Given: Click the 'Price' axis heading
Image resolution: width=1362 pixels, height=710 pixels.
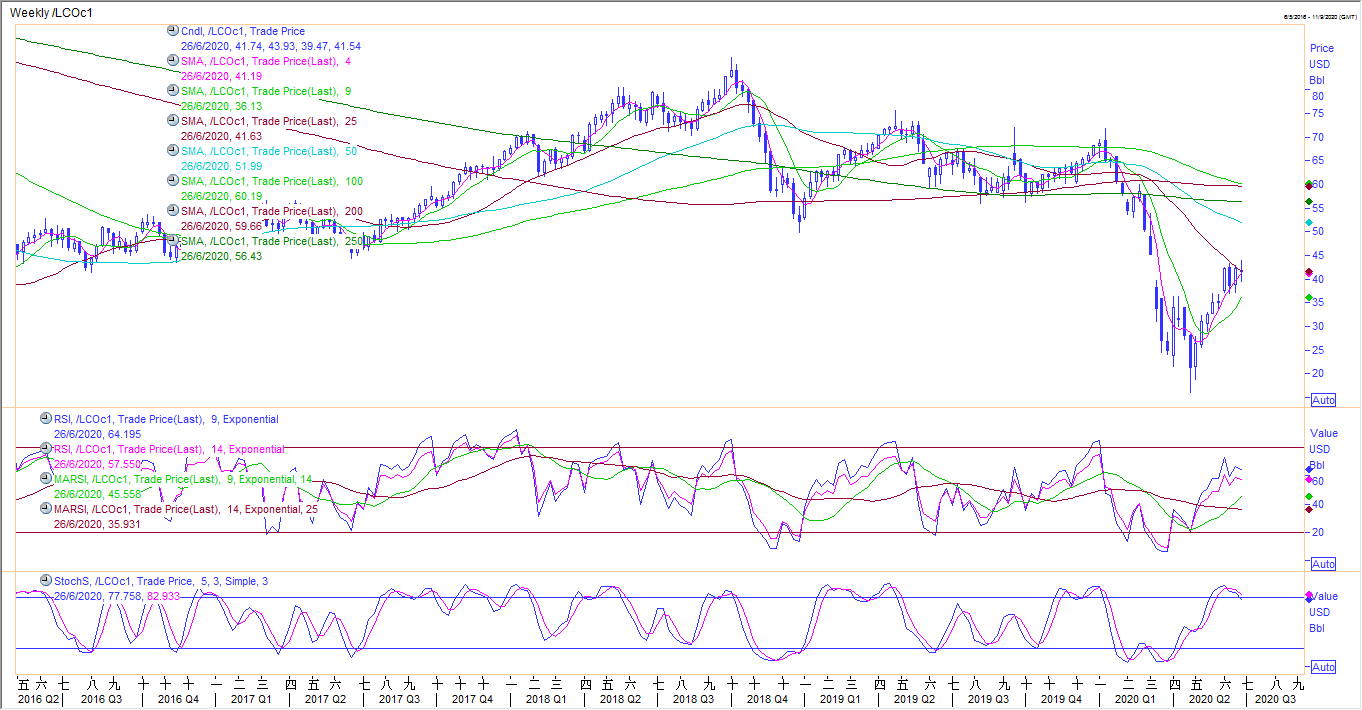Looking at the screenshot, I should tap(1322, 48).
